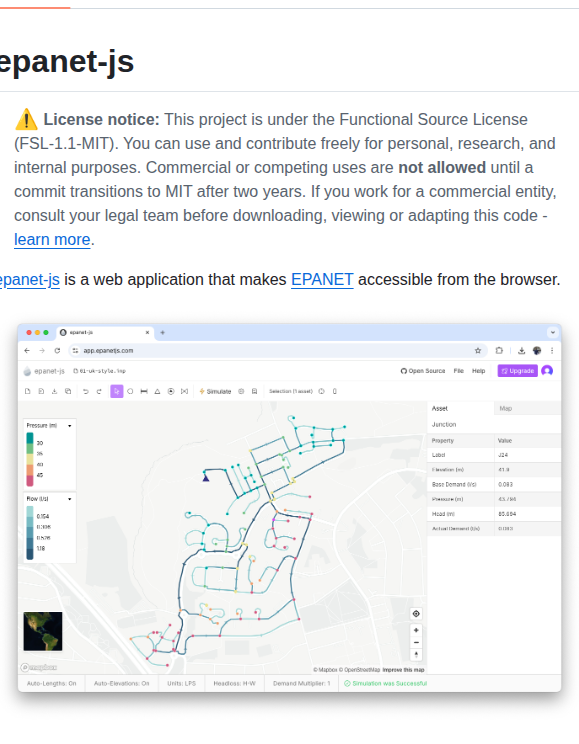Click browser reload icon in embedded screenshot
Screen dimensions: 579x744
click(x=57, y=351)
